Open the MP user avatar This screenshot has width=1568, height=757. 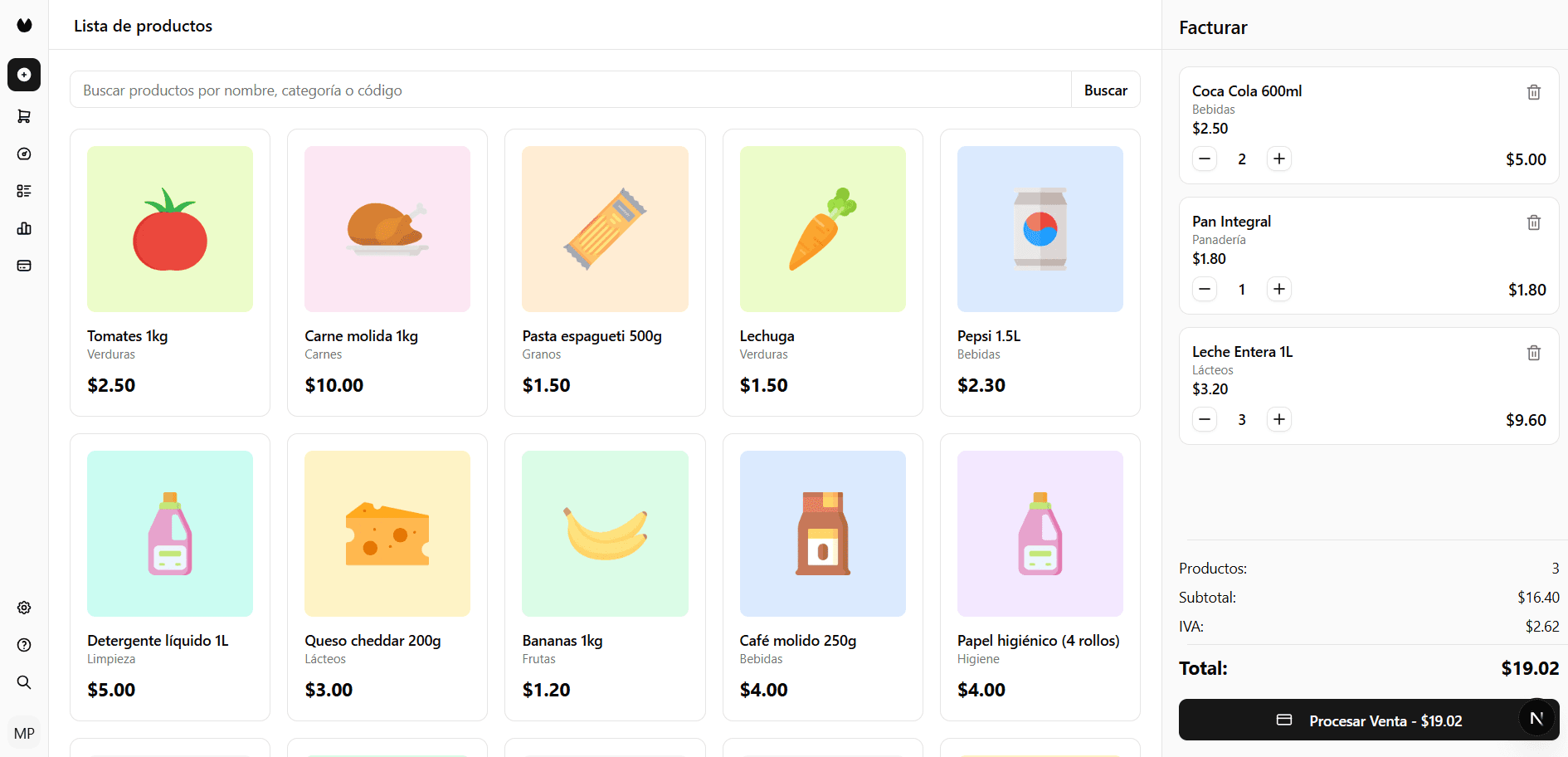(24, 734)
